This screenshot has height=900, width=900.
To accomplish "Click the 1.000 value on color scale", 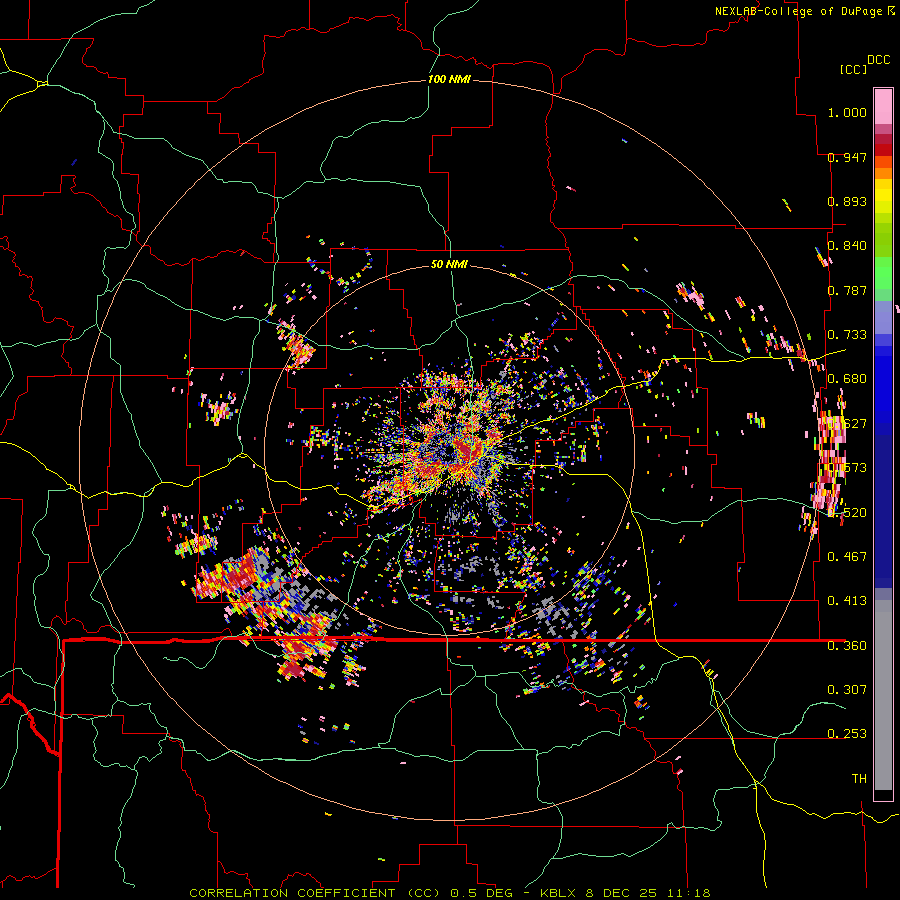I will pyautogui.click(x=847, y=112).
